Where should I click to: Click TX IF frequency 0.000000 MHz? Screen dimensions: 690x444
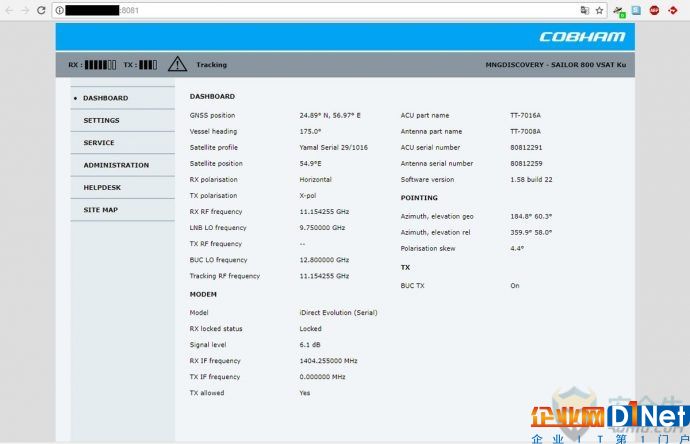[323, 377]
